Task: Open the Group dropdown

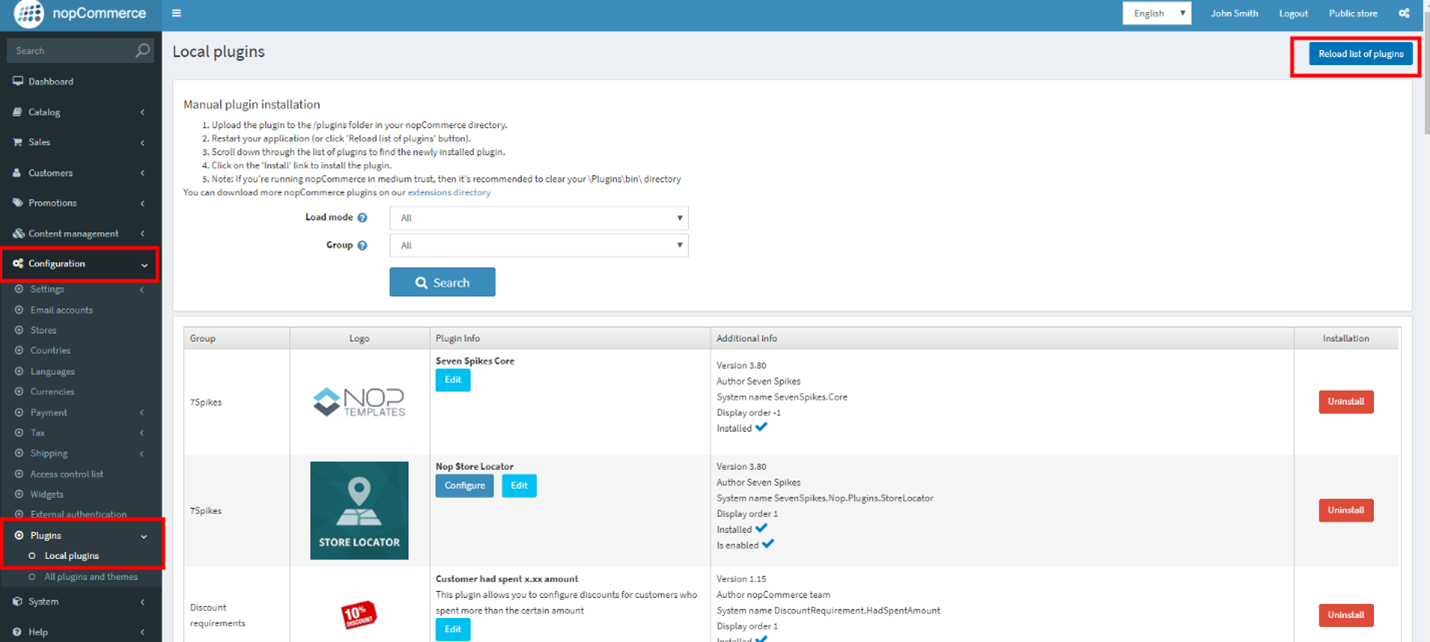Action: (x=539, y=245)
